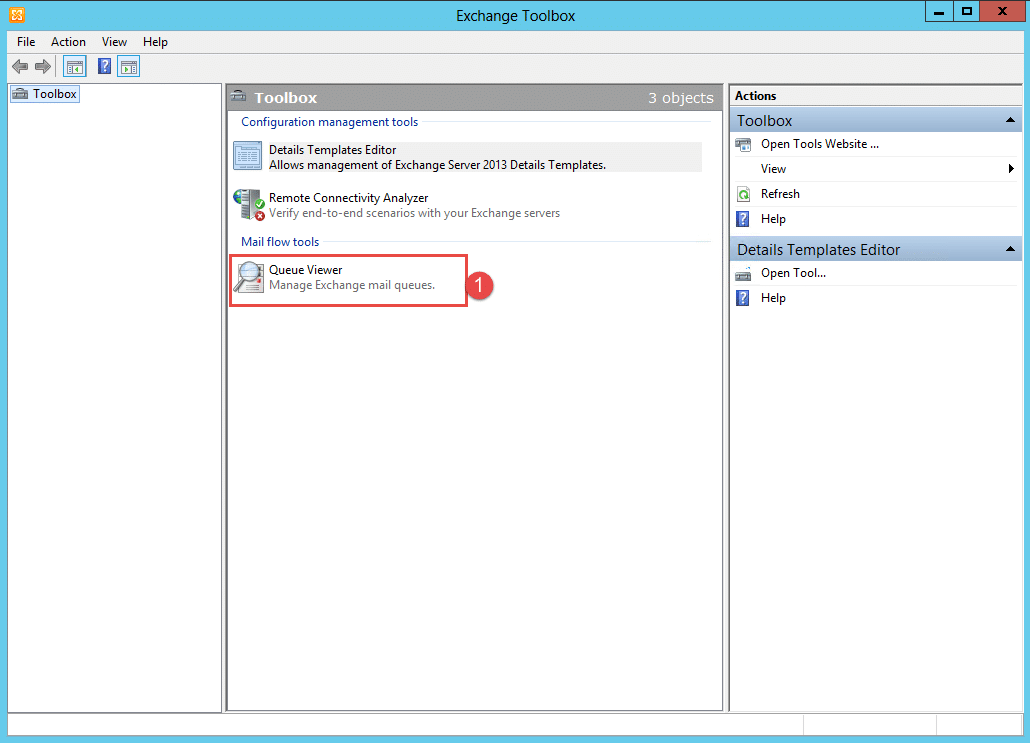Image resolution: width=1030 pixels, height=743 pixels.
Task: Open the Help menu
Action: tap(155, 41)
